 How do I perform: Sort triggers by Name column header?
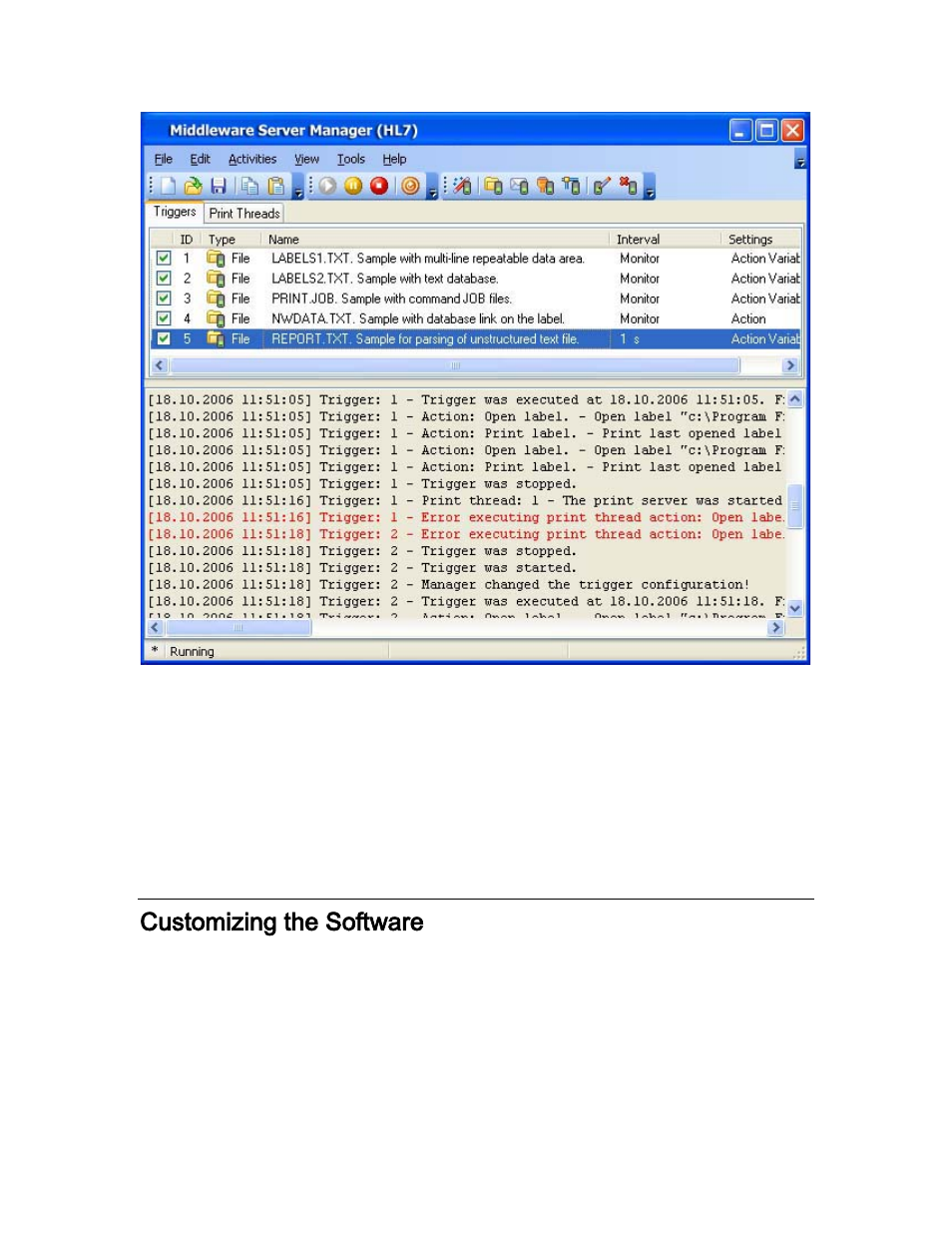434,240
